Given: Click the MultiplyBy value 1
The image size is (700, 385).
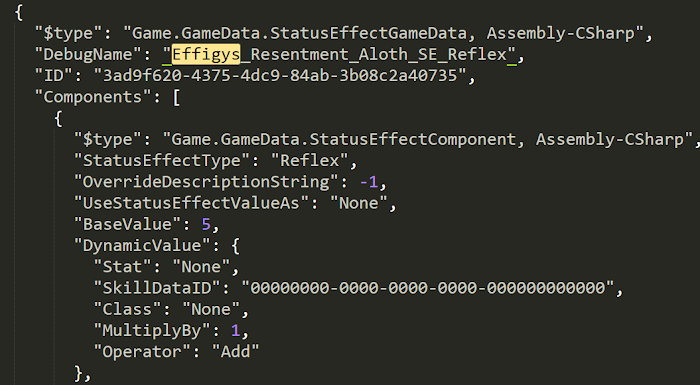Looking at the screenshot, I should [x=235, y=331].
